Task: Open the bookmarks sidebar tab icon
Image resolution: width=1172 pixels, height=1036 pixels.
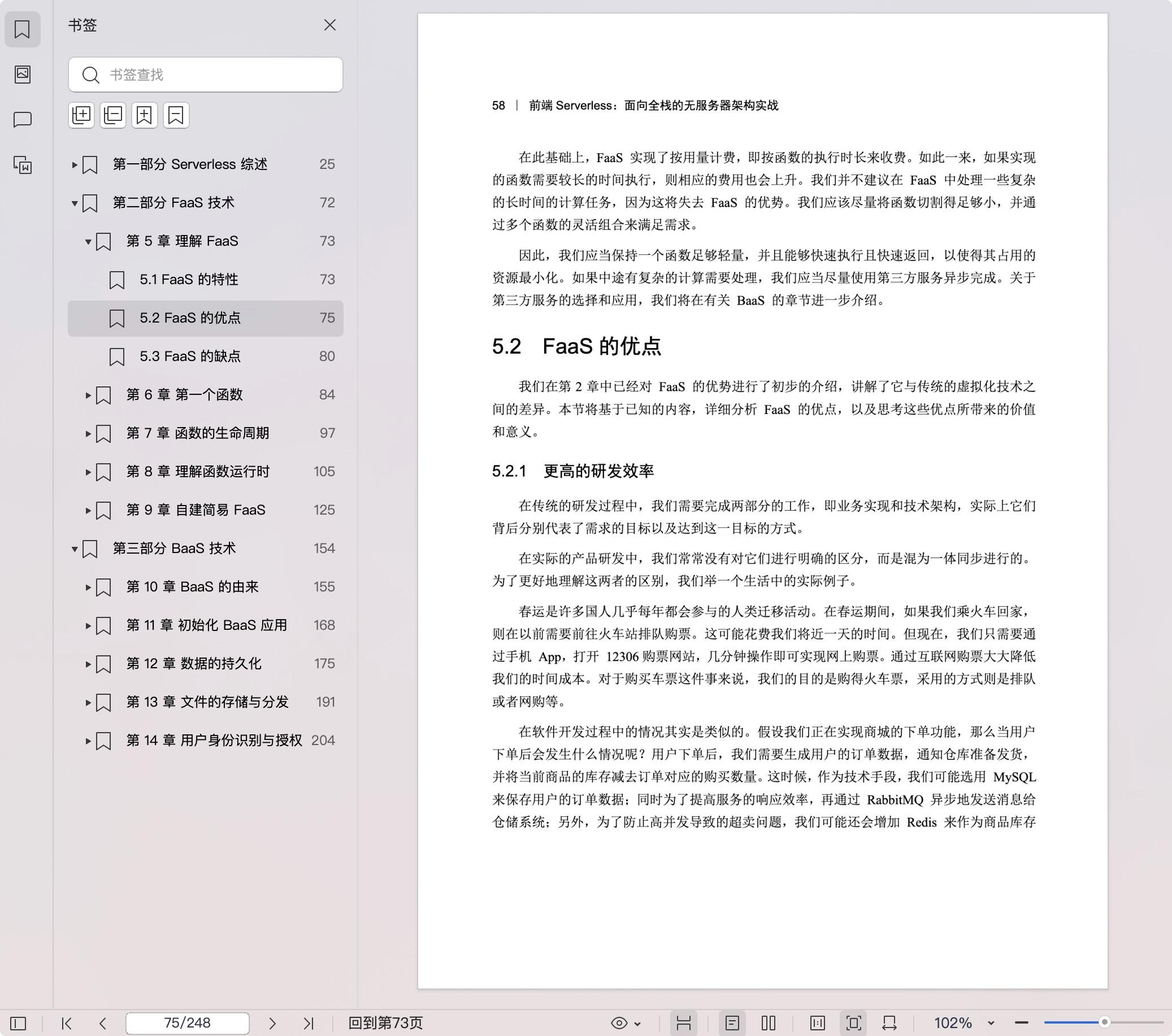Action: point(23,29)
